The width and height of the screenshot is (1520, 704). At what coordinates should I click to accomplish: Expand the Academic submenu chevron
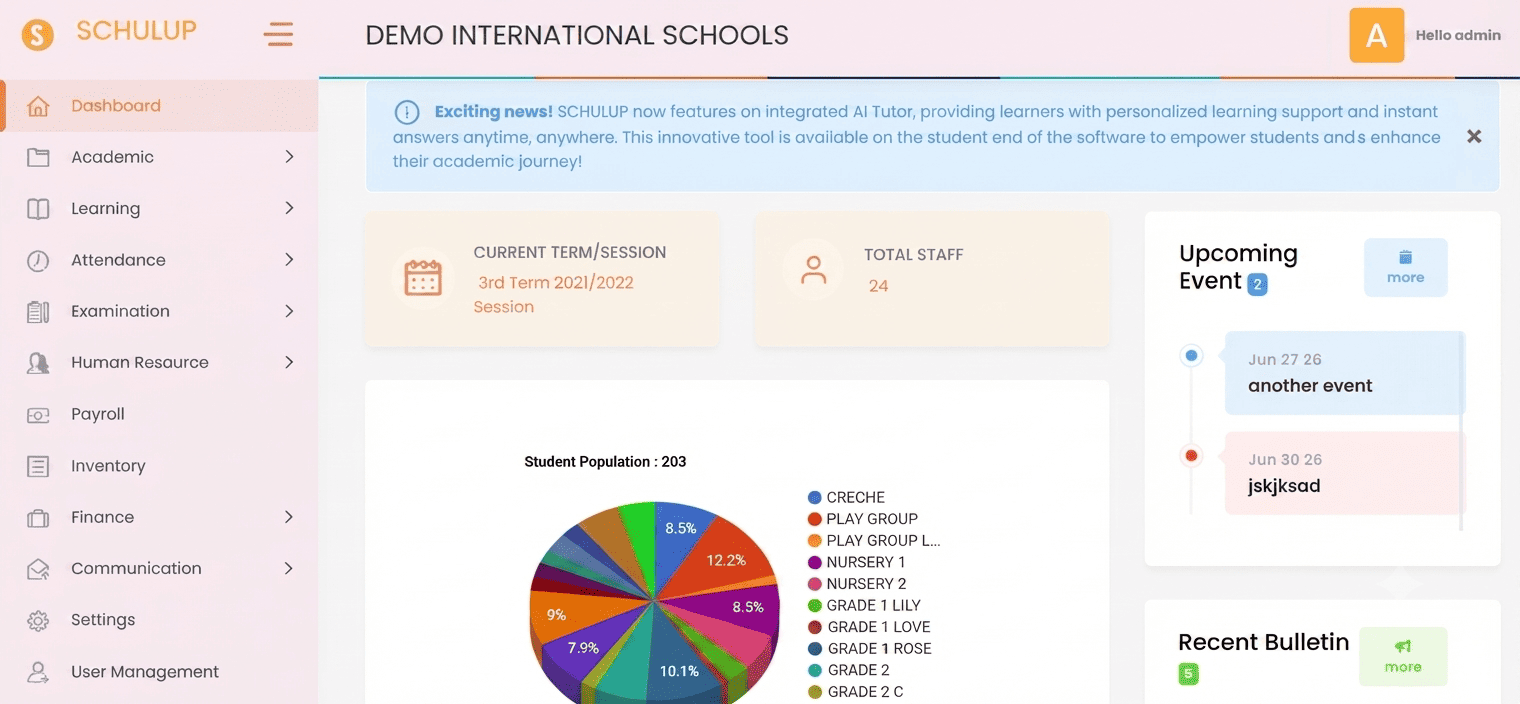pyautogui.click(x=289, y=157)
